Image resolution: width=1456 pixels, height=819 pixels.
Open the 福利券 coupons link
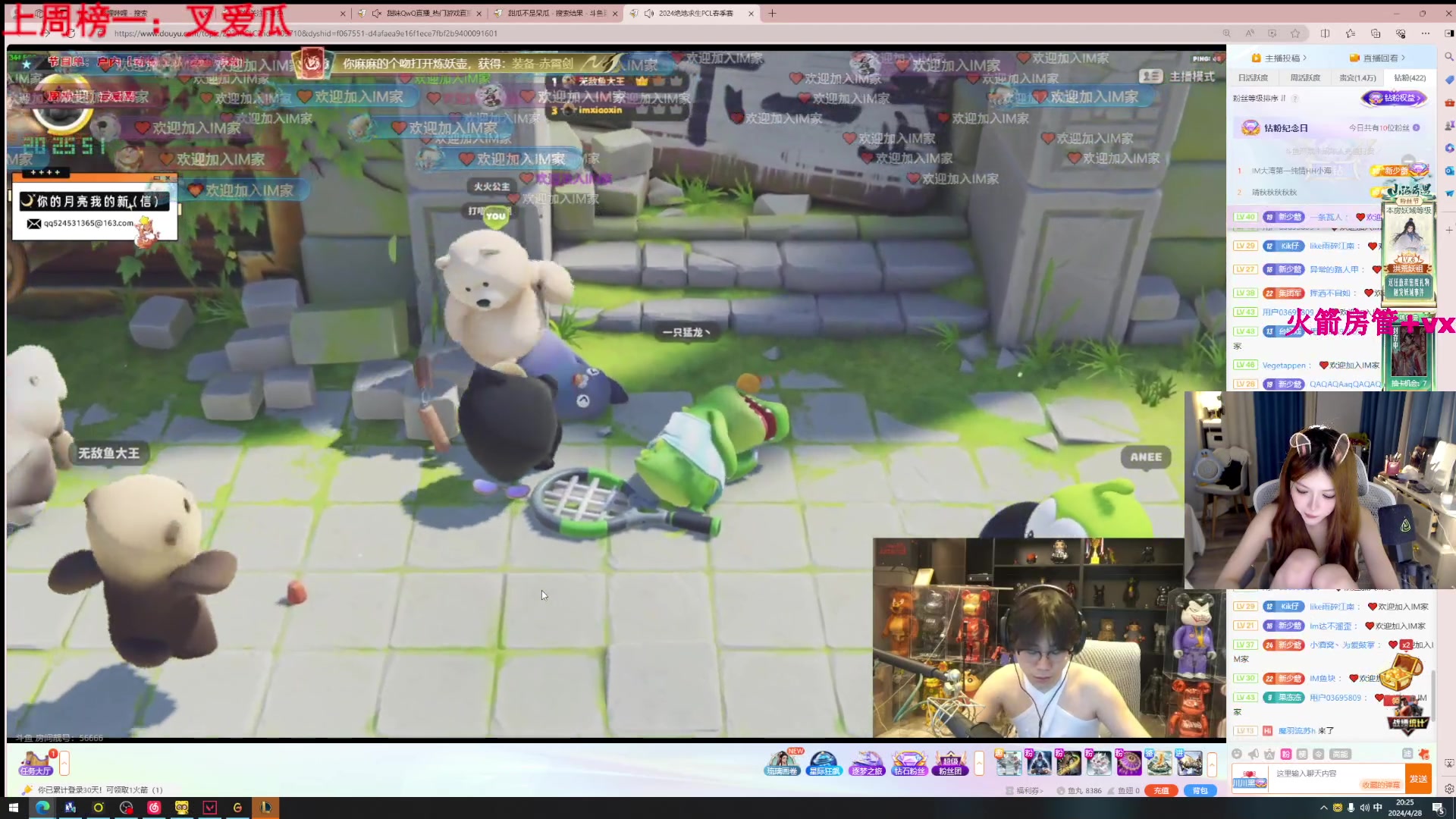coord(1025,790)
